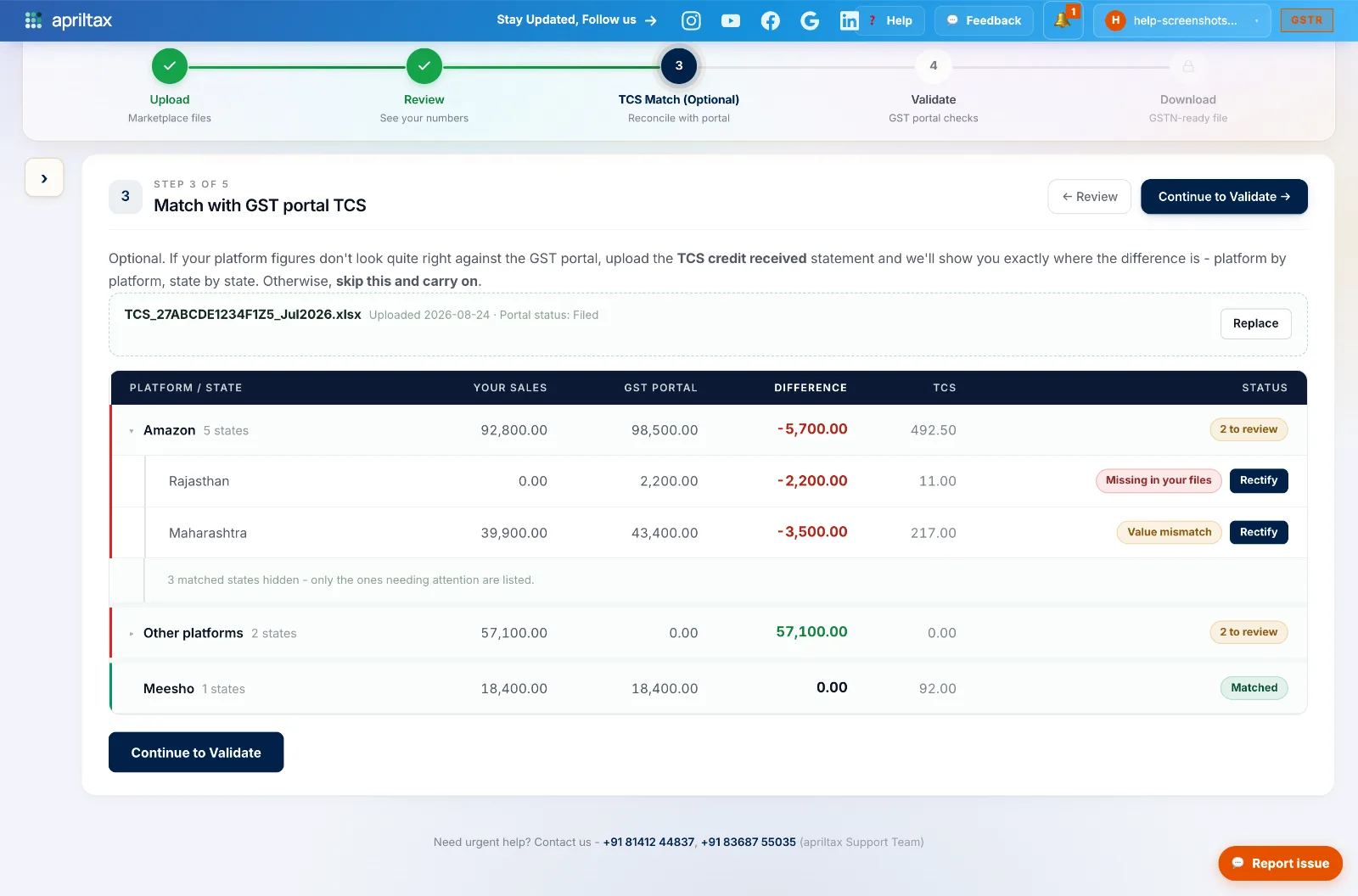Screen dimensions: 1358x896
Task: Click the Value mismatch badge
Action: point(1169,532)
